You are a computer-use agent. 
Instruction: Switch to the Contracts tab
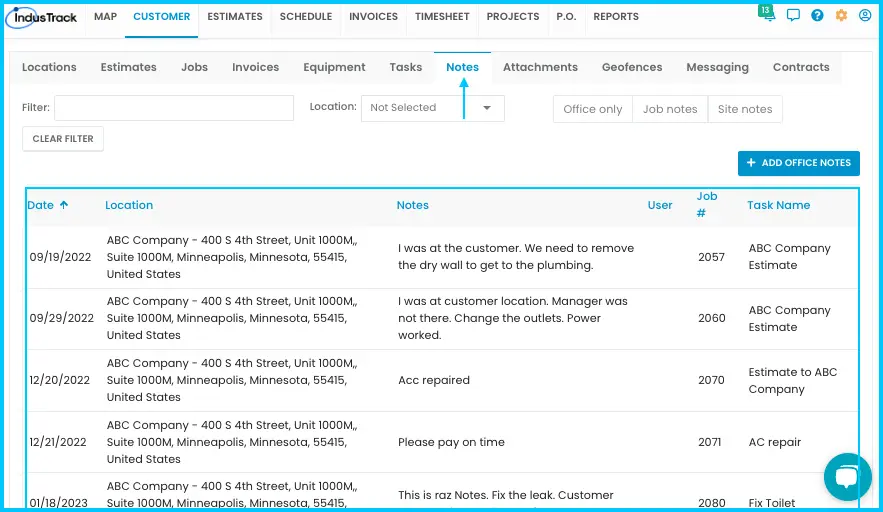[801, 67]
